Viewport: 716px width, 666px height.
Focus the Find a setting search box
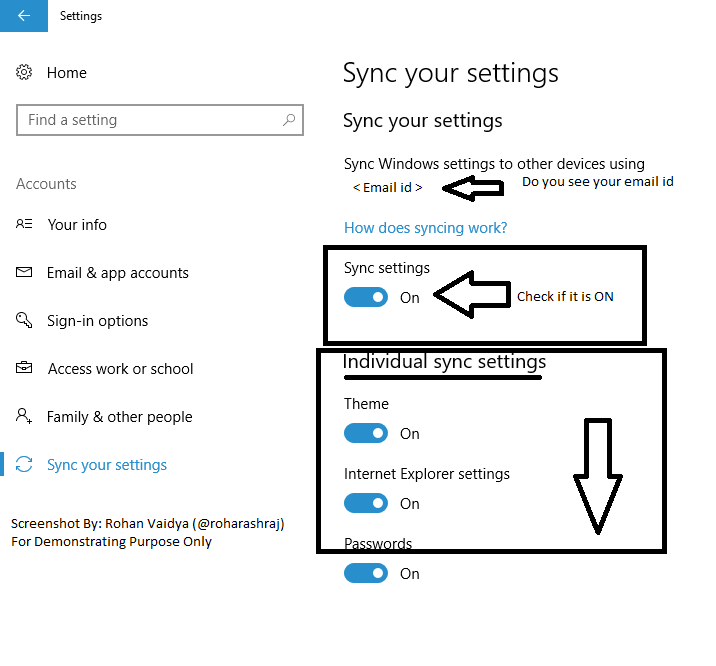(x=160, y=120)
